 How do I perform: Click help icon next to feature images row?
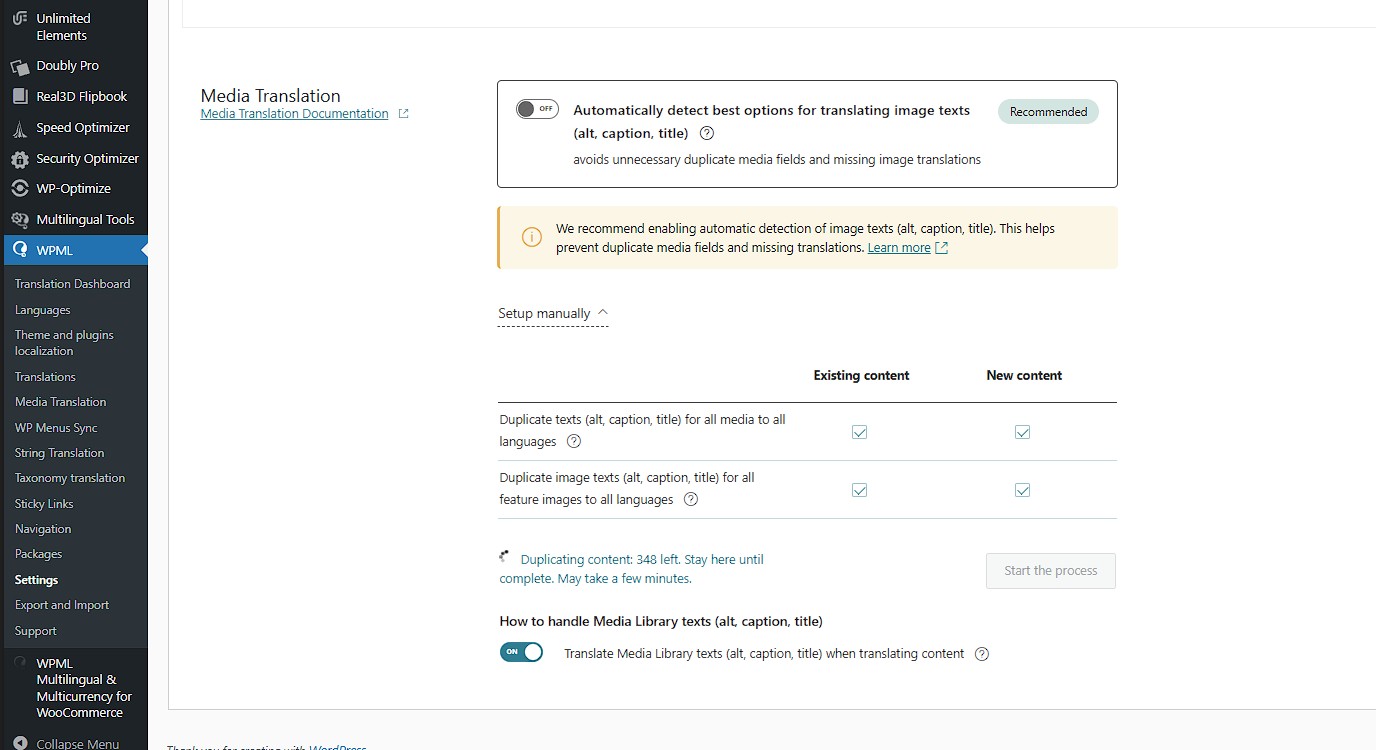tap(690, 499)
